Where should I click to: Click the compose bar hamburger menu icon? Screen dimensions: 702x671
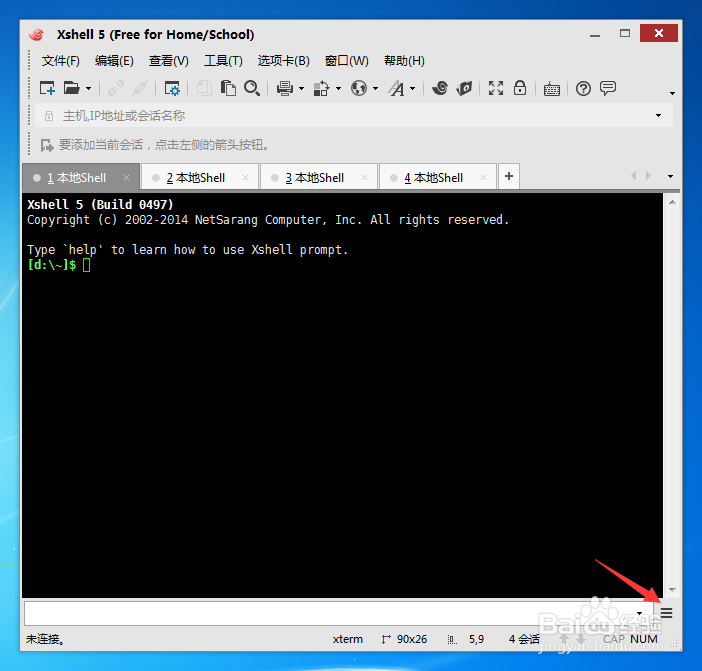point(667,613)
